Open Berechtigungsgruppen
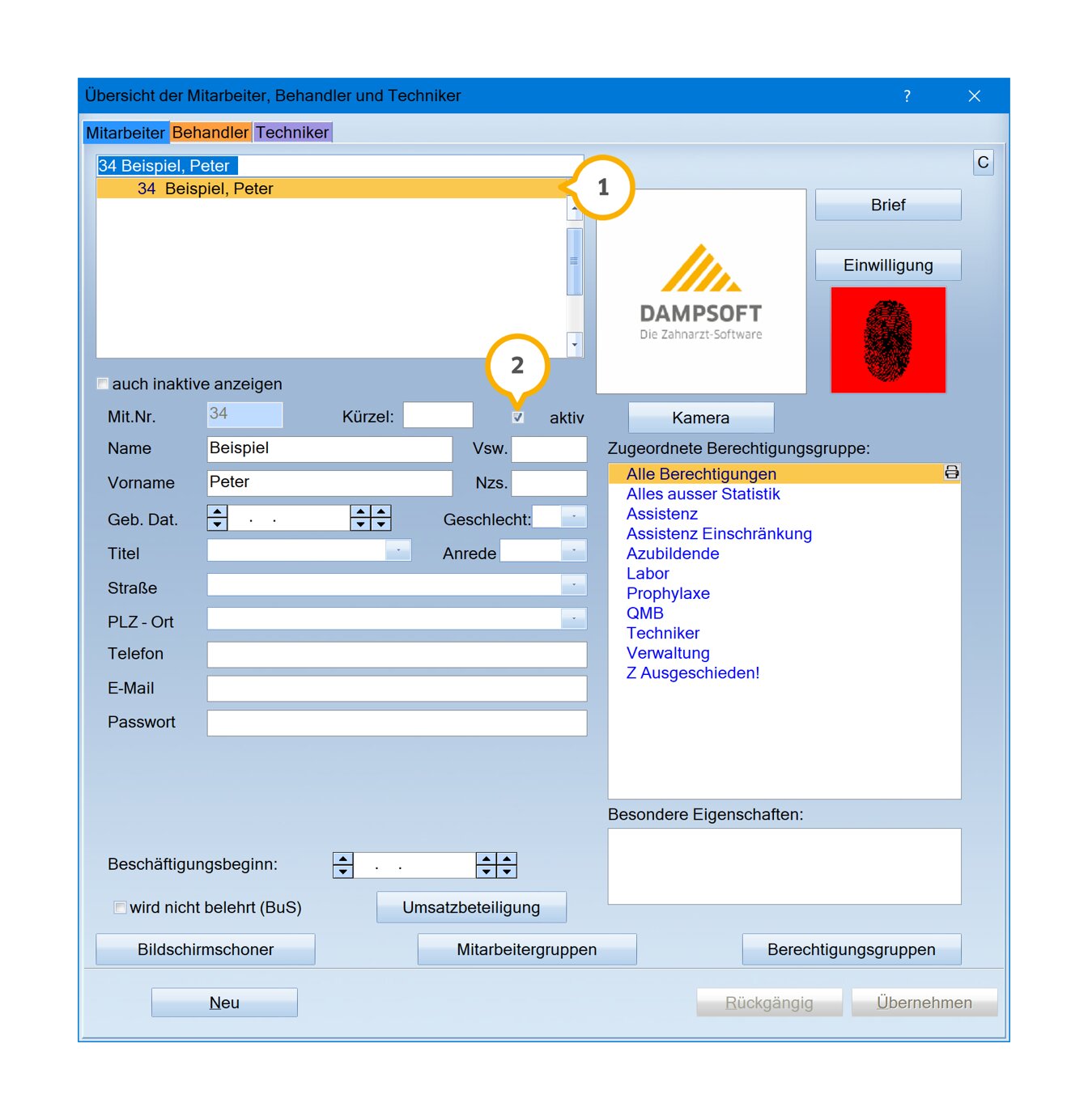The image size is (1088, 1120). (852, 949)
